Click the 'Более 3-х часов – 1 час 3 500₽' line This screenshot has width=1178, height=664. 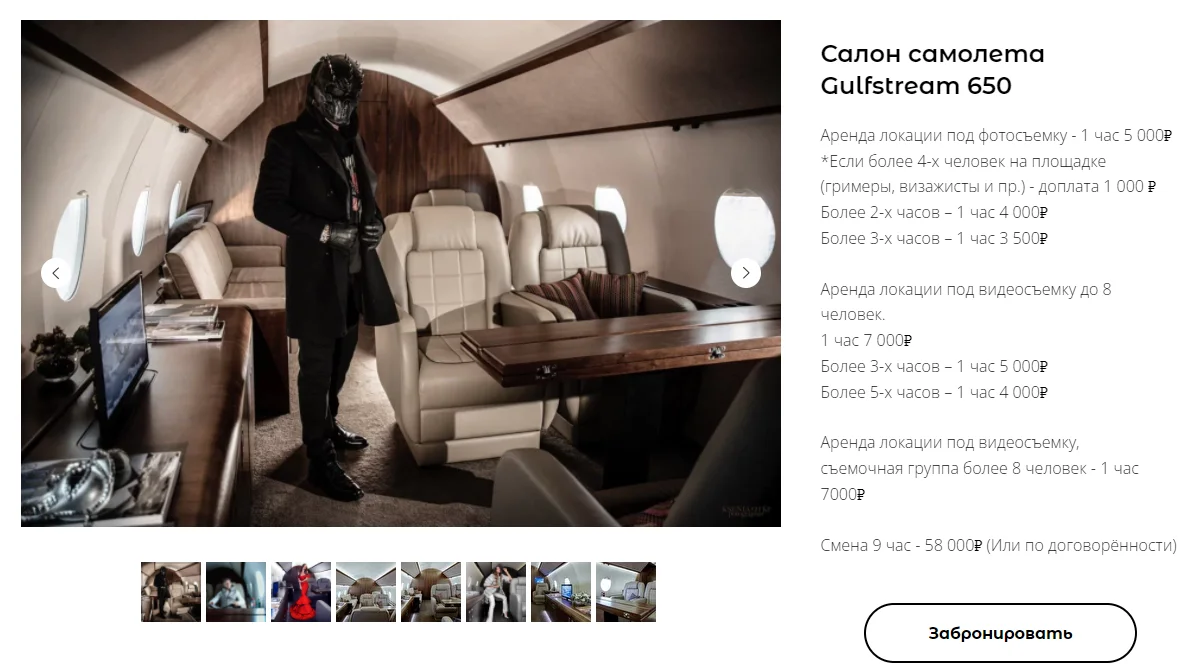coord(934,238)
